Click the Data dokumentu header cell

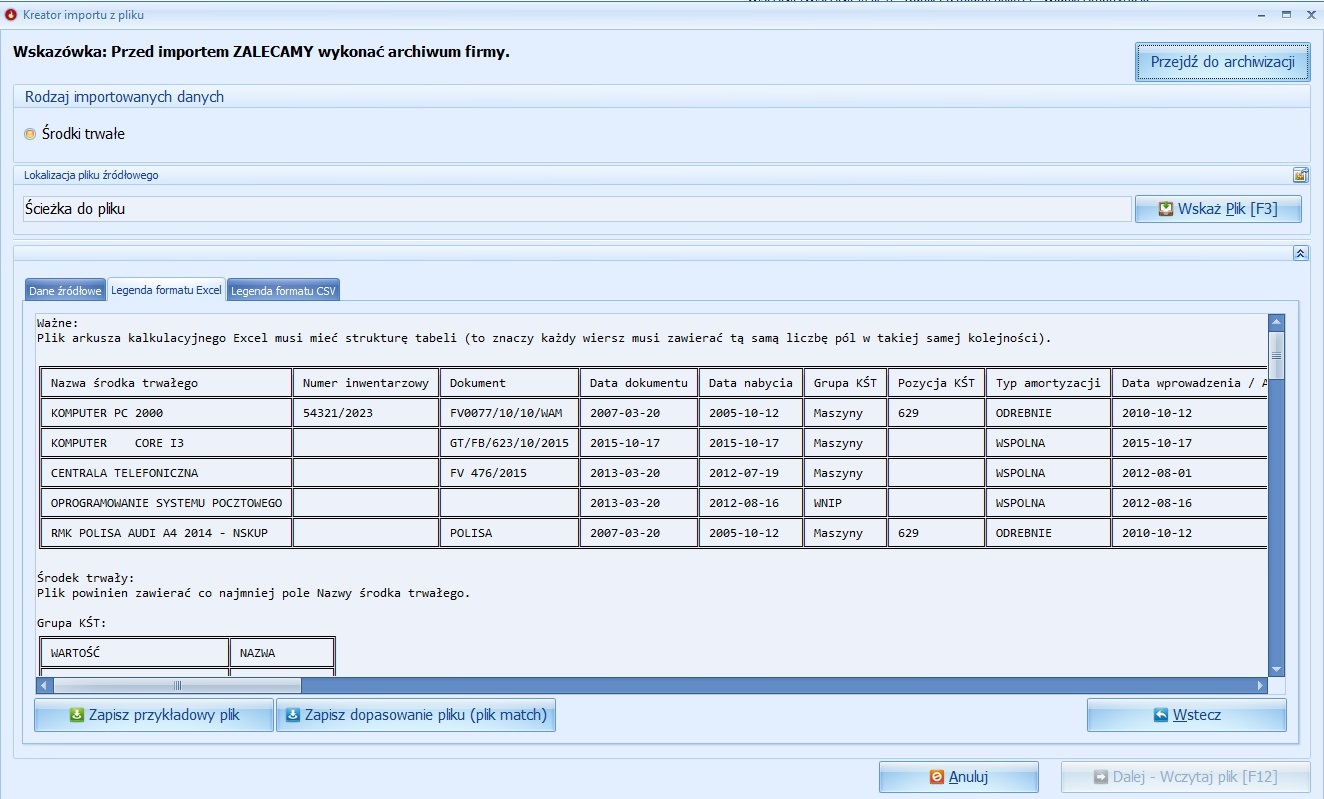639,383
